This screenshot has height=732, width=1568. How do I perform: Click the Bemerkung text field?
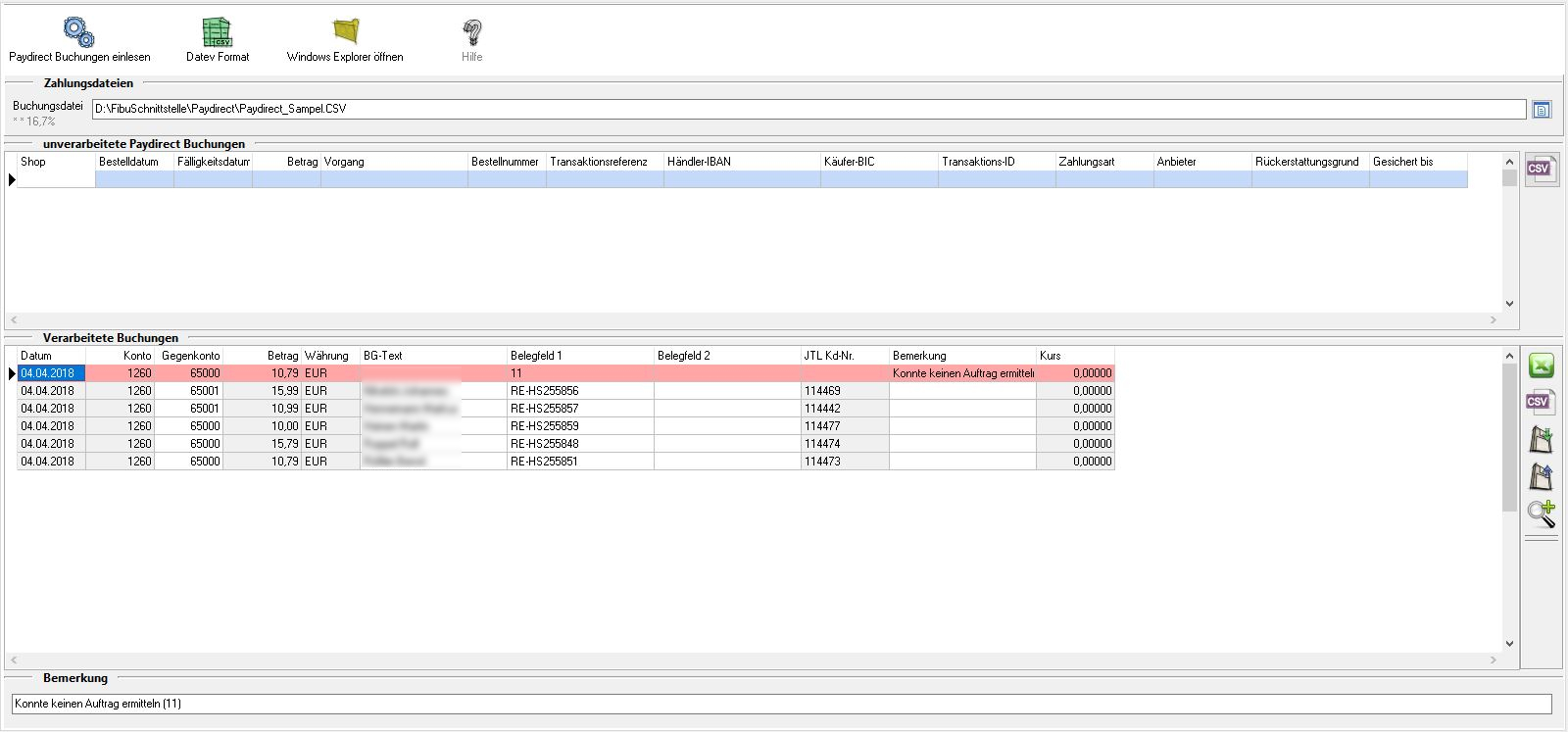[x=781, y=704]
